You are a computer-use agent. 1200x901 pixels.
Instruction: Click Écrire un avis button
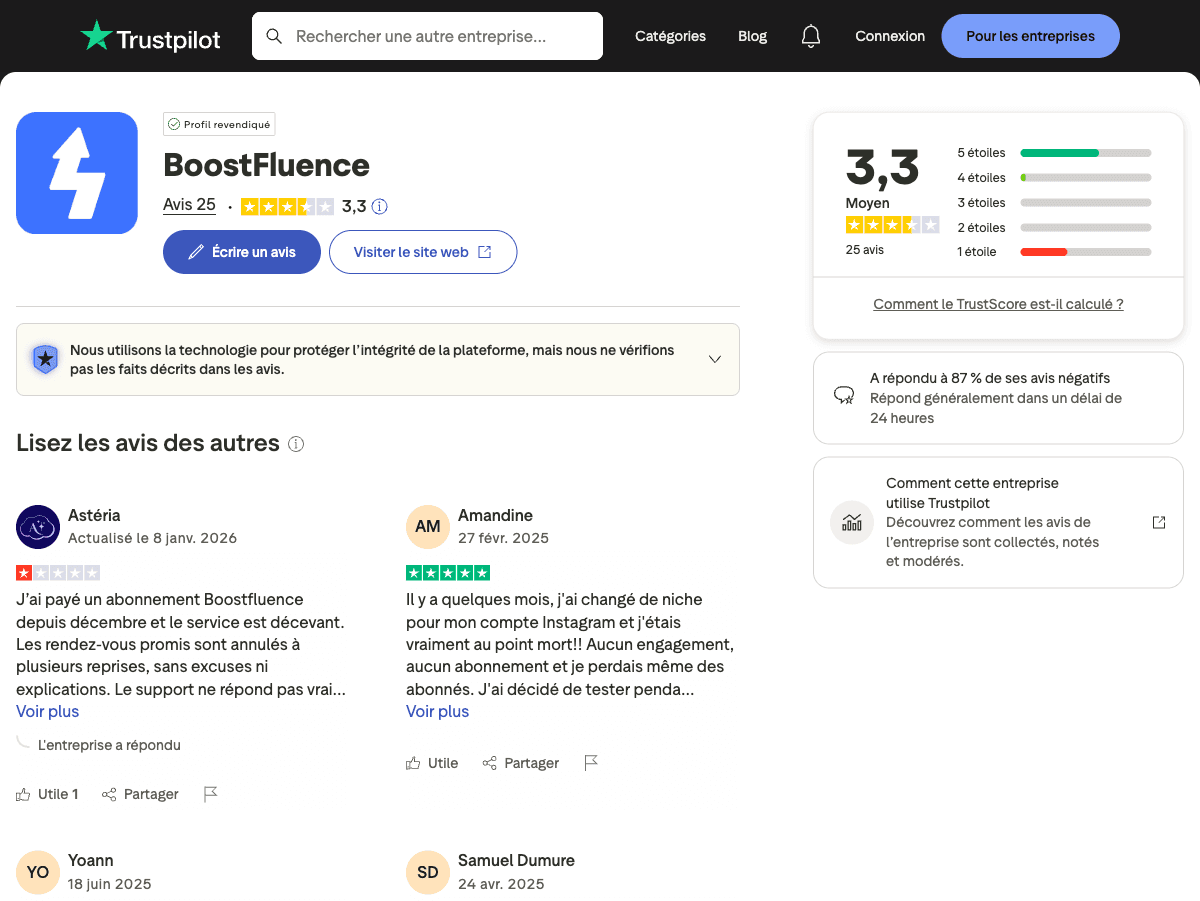click(x=242, y=252)
